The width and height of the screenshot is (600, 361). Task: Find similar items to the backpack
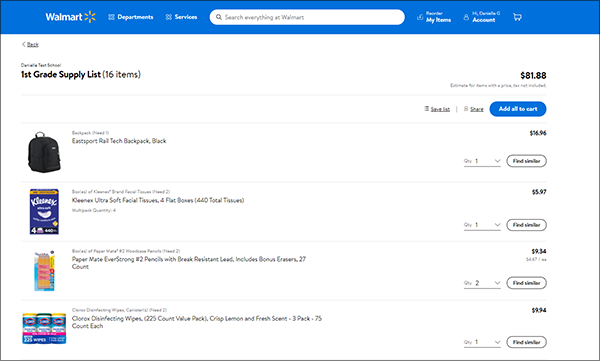click(x=527, y=161)
